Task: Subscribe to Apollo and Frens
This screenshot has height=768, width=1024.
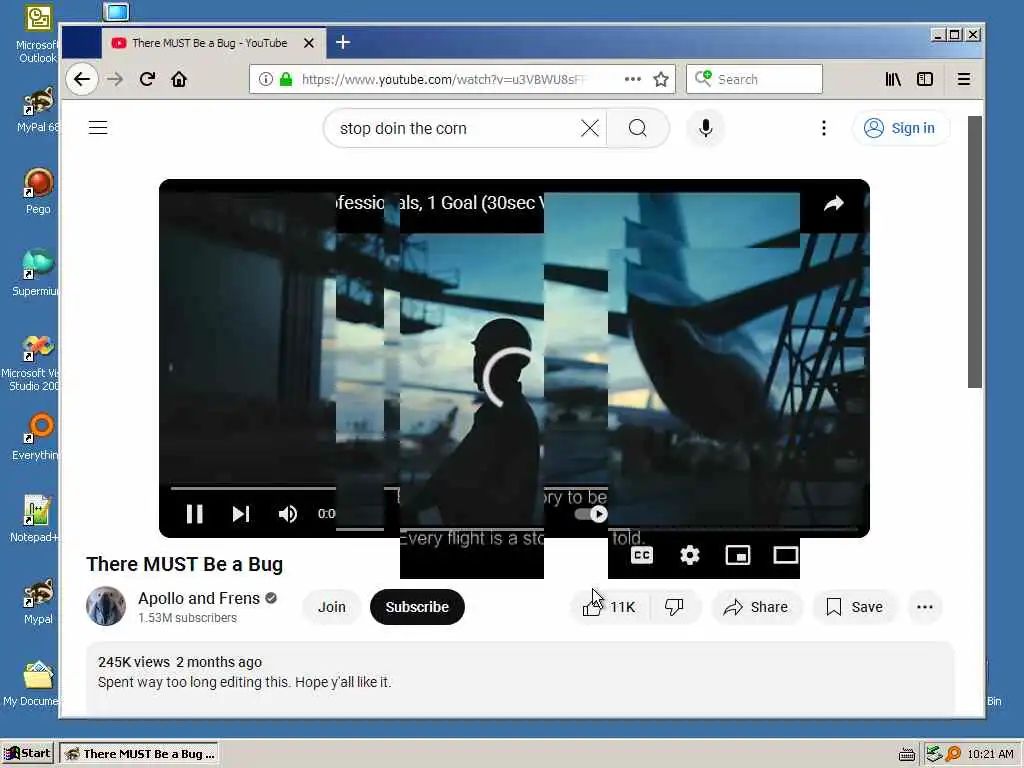Action: pyautogui.click(x=417, y=607)
